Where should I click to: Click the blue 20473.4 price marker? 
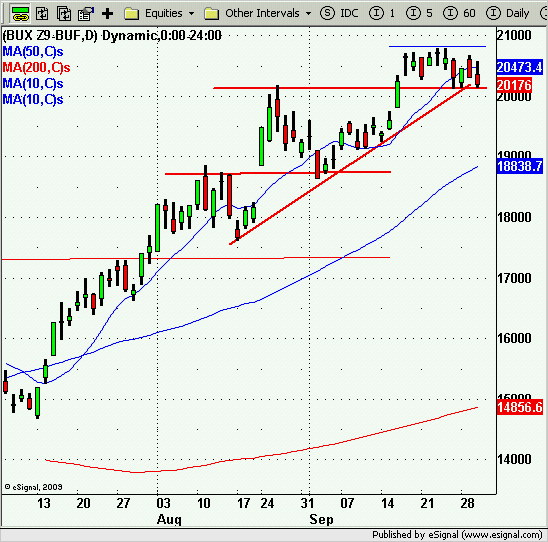pyautogui.click(x=520, y=67)
